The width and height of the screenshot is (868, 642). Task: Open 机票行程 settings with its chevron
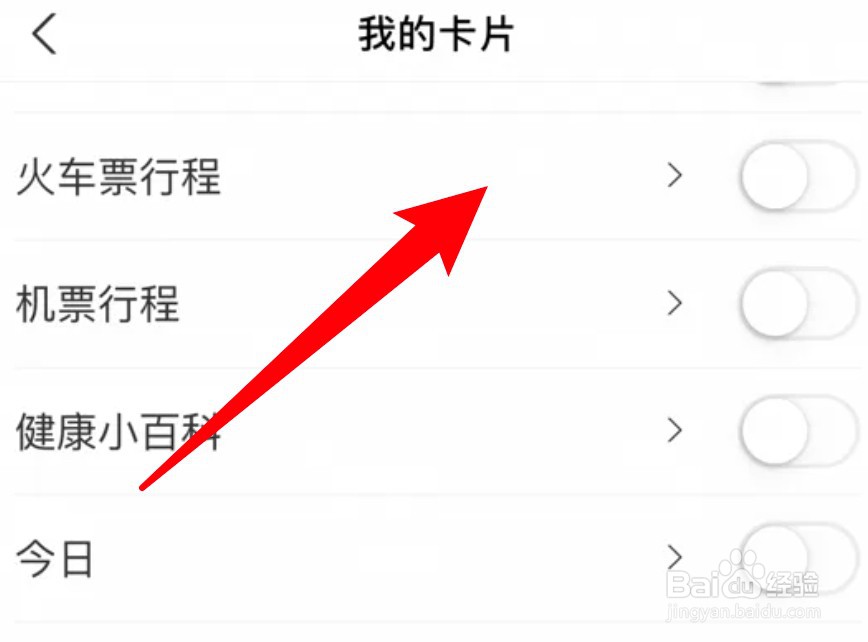tap(674, 303)
